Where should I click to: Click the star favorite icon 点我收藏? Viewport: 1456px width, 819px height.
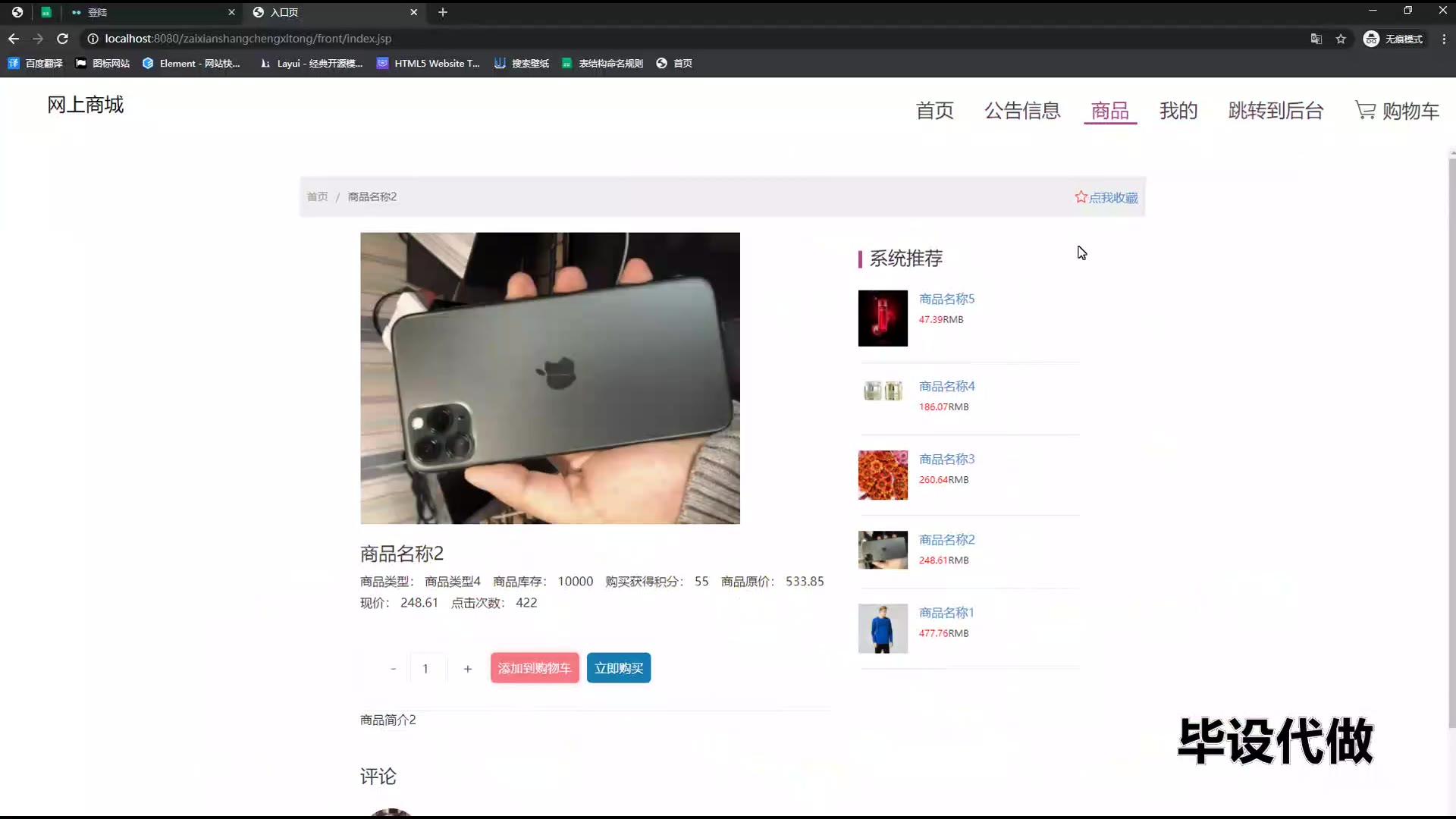click(x=1081, y=197)
